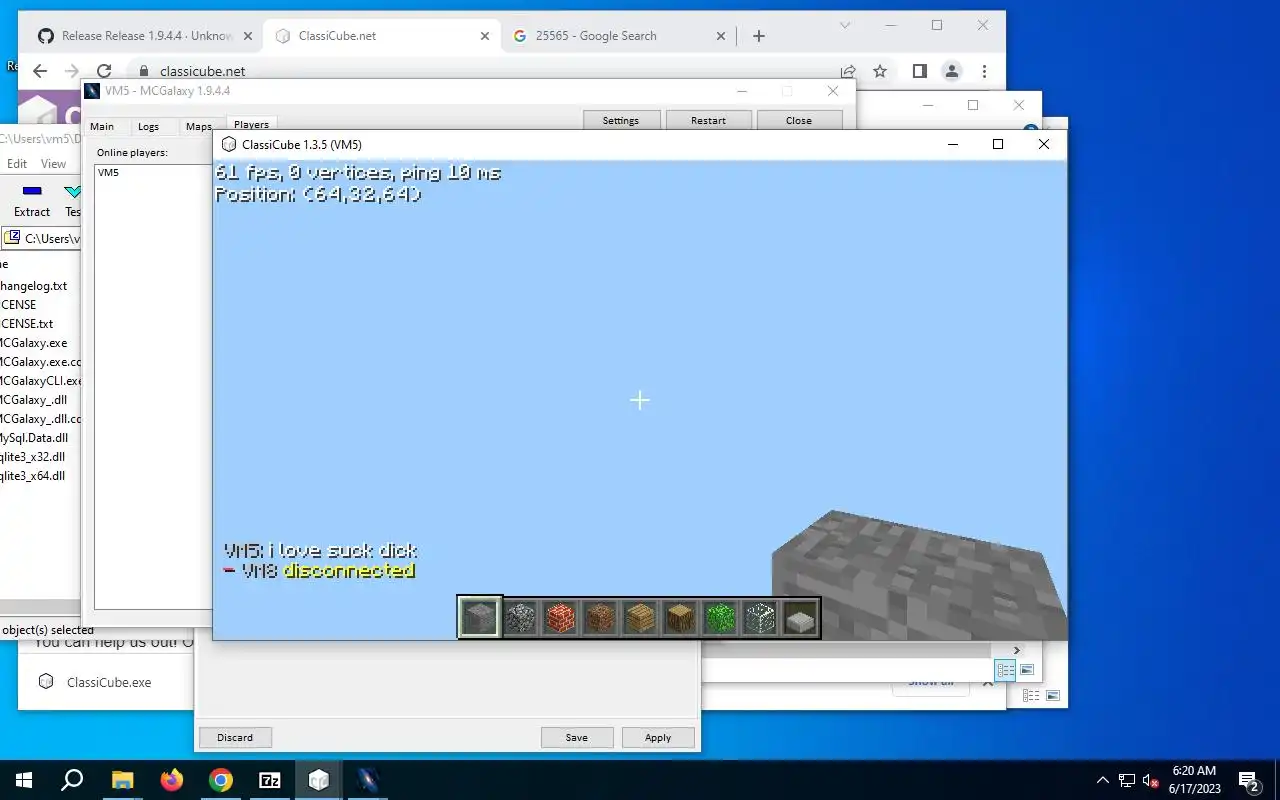Open the Chrome profile icon
This screenshot has width=1280, height=800.
[952, 71]
